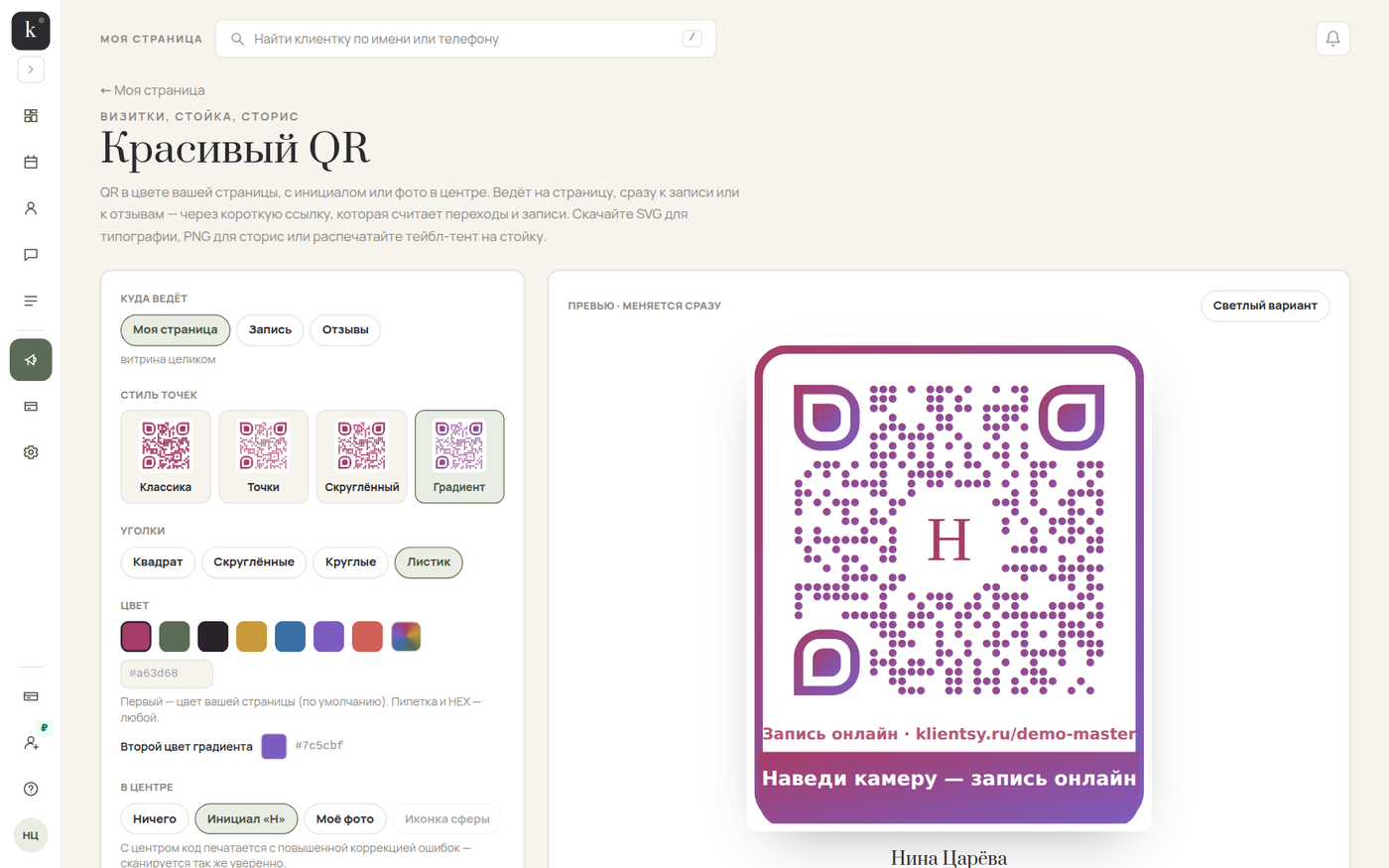This screenshot has width=1389, height=868.
Task: Open the dashboard grid icon in sidebar
Action: [x=31, y=116]
